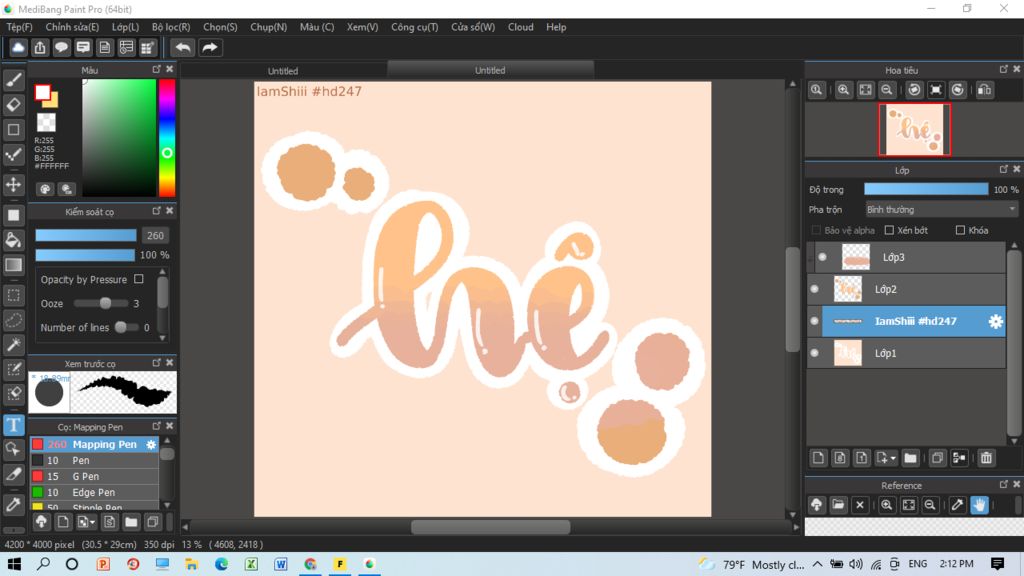Open the Pha trộn blend mode dropdown

(x=941, y=210)
